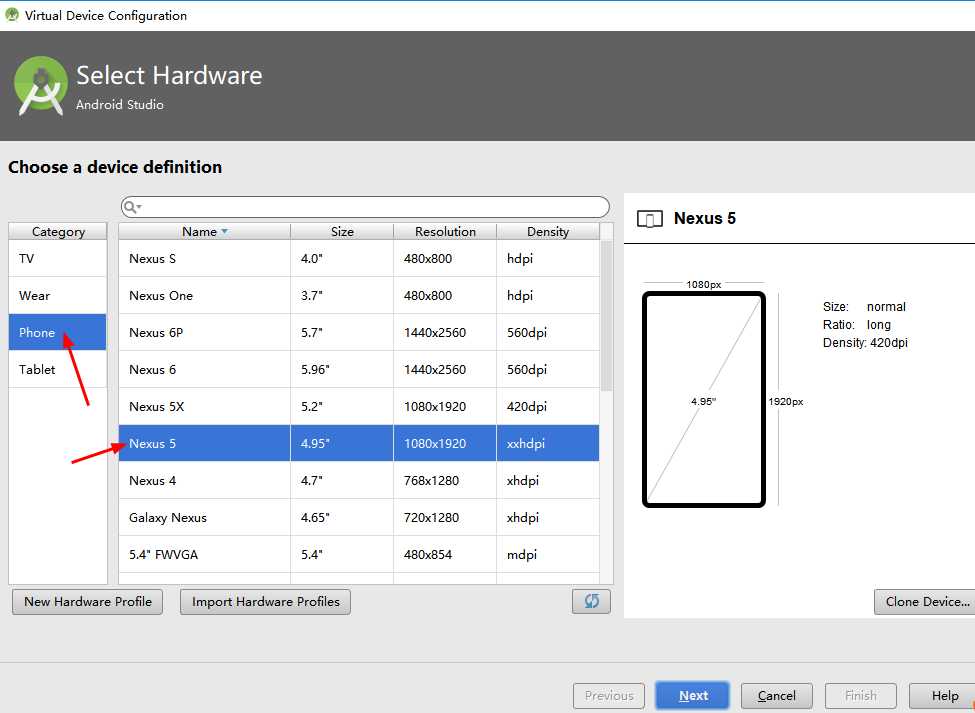This screenshot has height=713, width=975.
Task: Click the Help button
Action: click(x=942, y=696)
